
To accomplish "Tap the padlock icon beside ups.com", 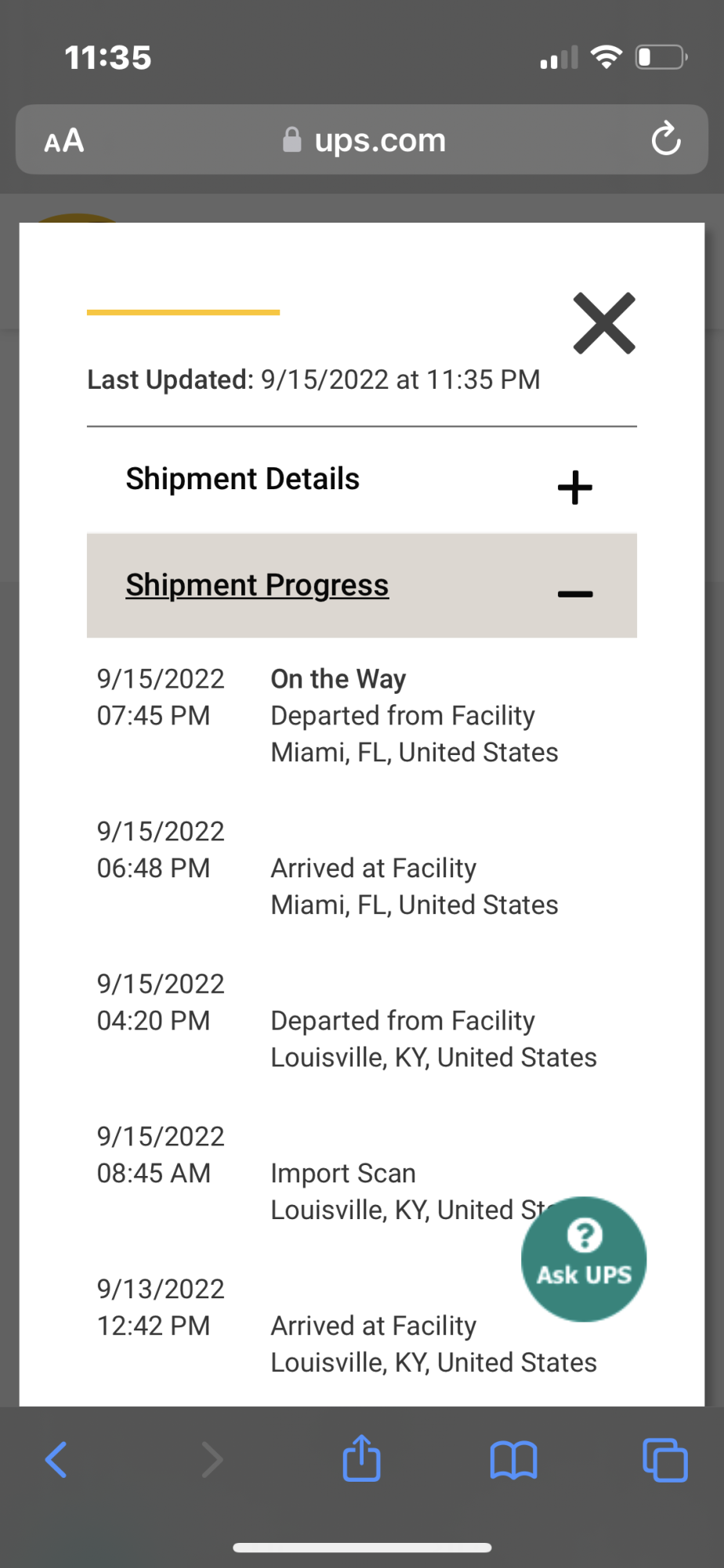I will click(x=291, y=140).
